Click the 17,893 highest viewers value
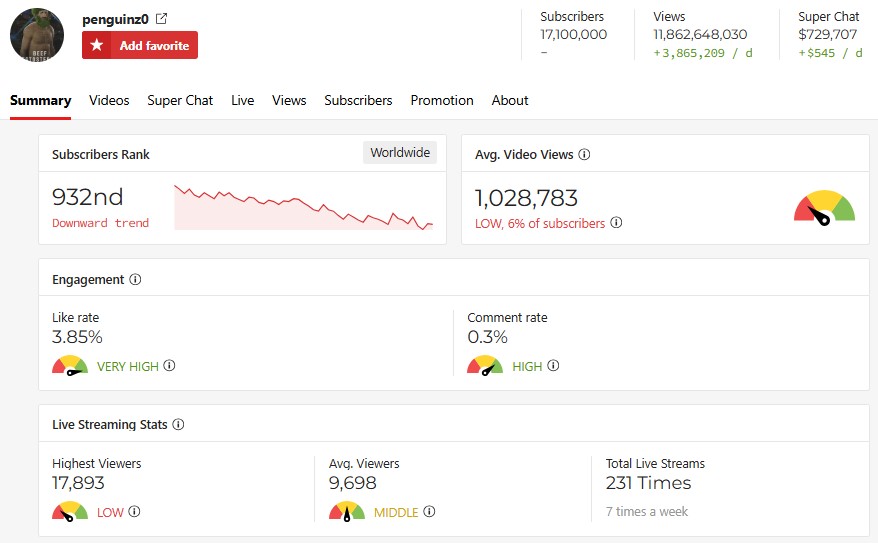 point(78,483)
